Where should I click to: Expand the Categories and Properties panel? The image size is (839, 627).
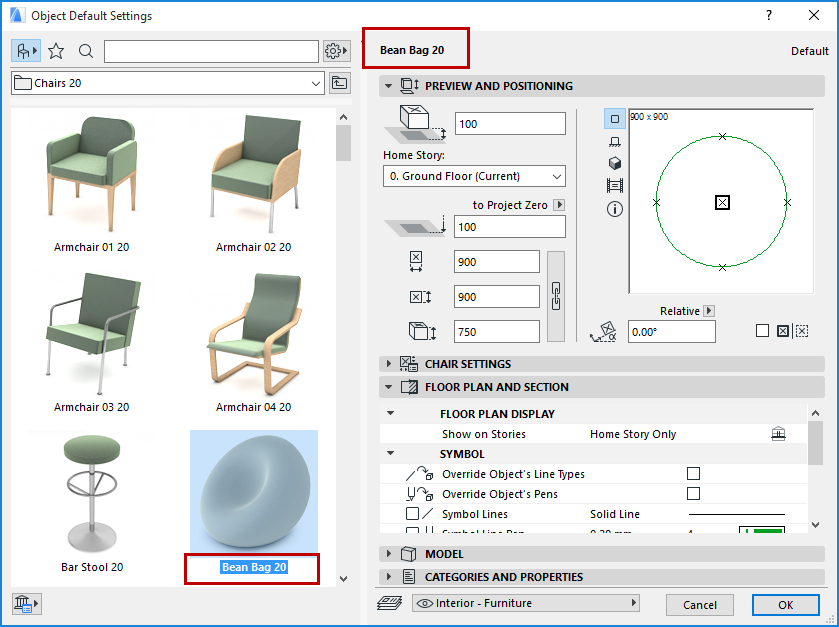(389, 577)
